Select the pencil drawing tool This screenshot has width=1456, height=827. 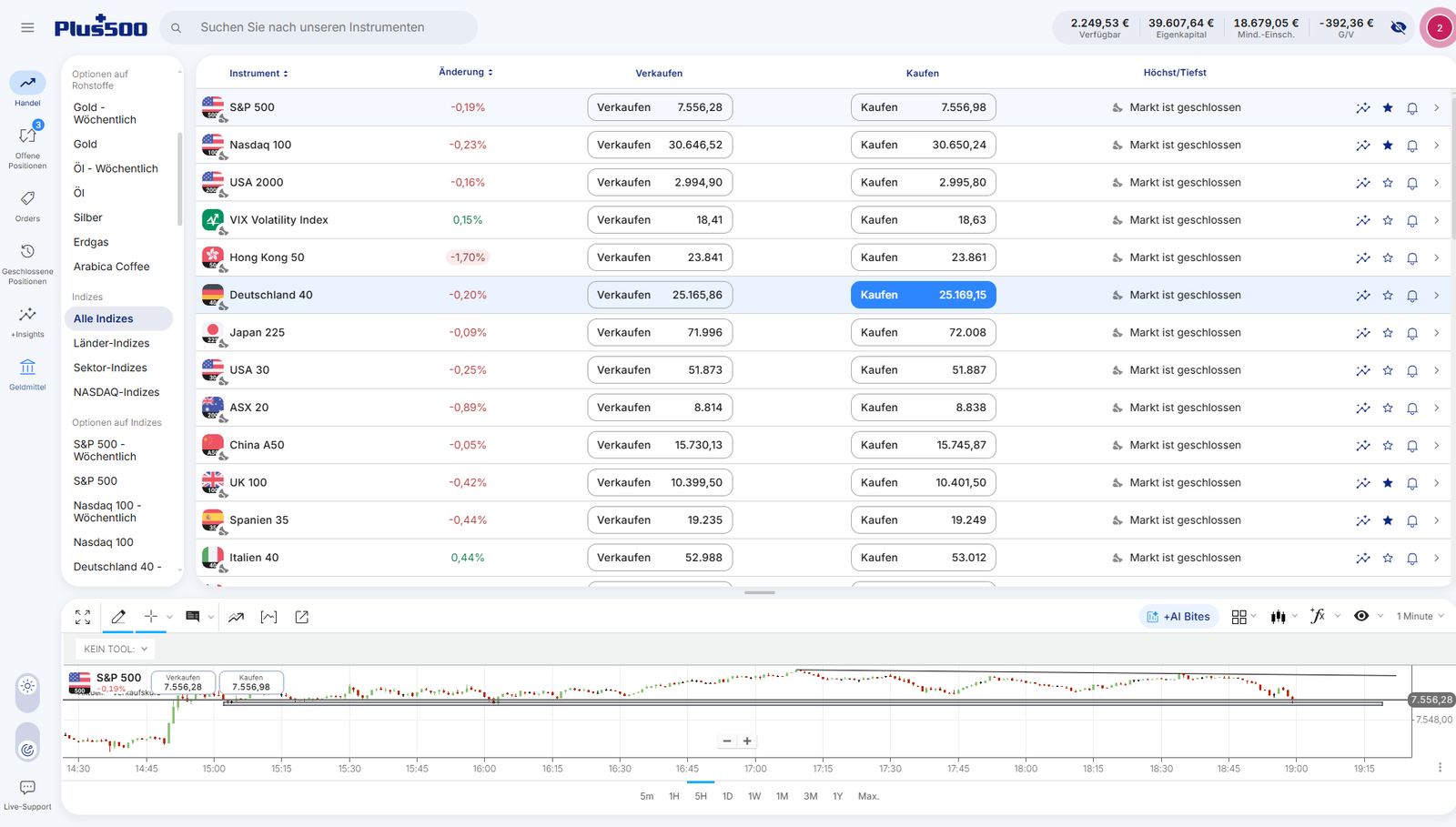[x=118, y=617]
